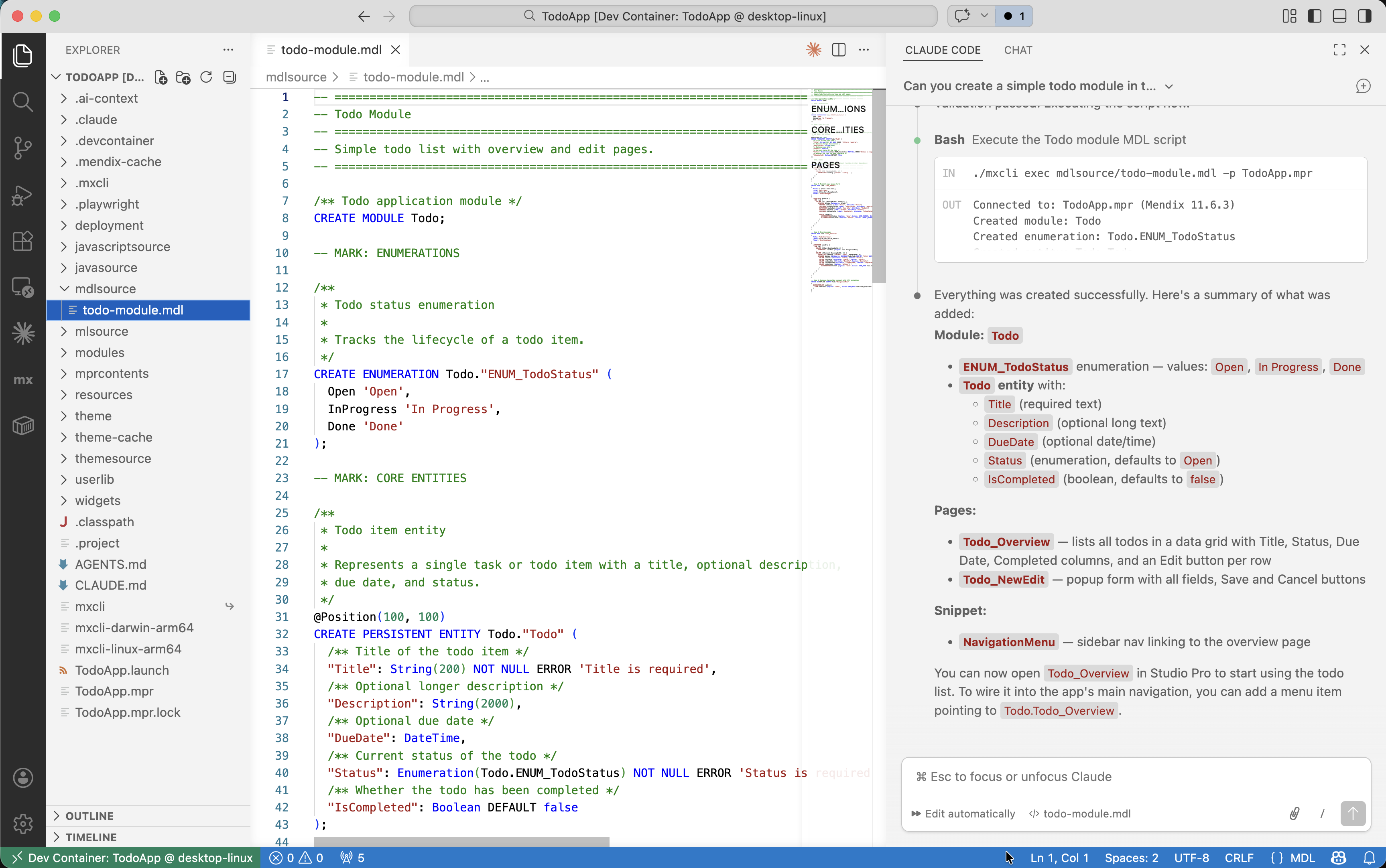The width and height of the screenshot is (1386, 868).
Task: Click New File icon in Explorer header
Action: 161,77
